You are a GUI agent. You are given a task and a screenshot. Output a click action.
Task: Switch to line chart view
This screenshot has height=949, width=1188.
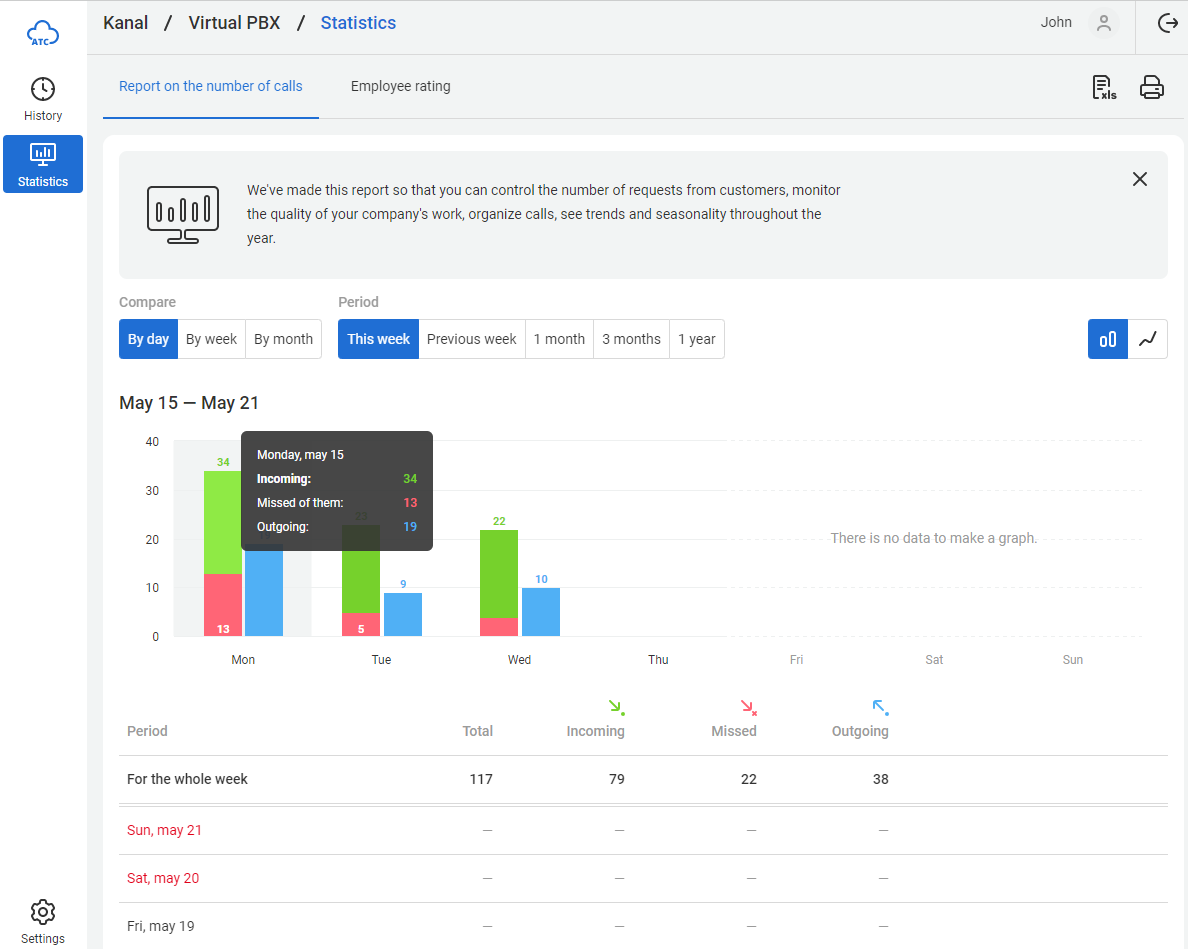(x=1147, y=339)
